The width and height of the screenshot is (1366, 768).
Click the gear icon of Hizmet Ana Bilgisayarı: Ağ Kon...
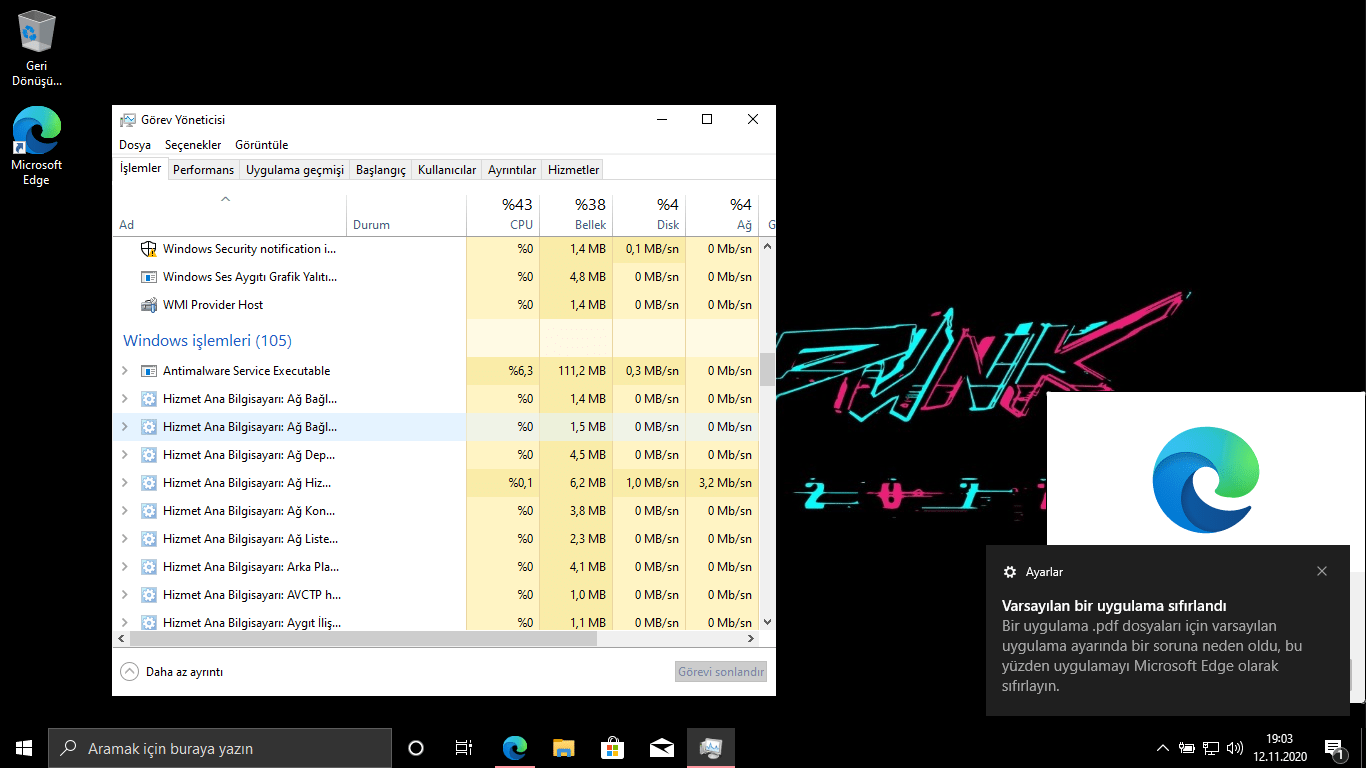(x=149, y=511)
